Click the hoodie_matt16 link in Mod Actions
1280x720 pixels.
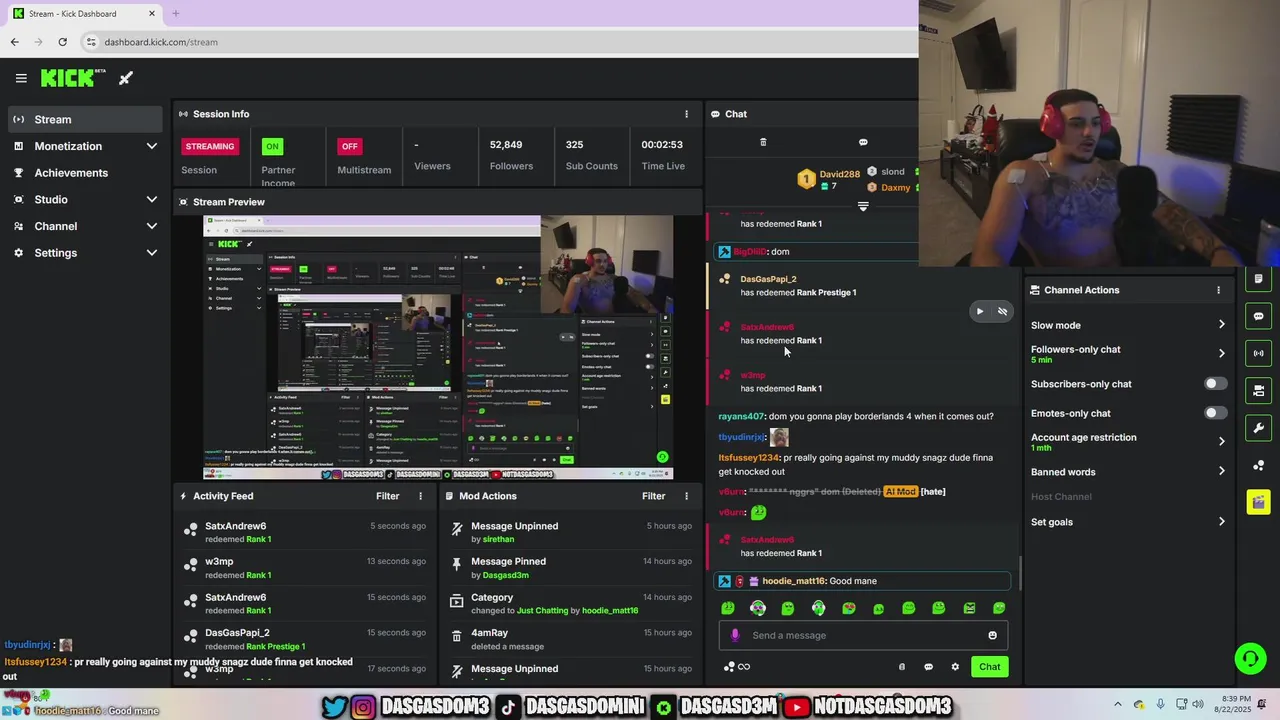(610, 610)
